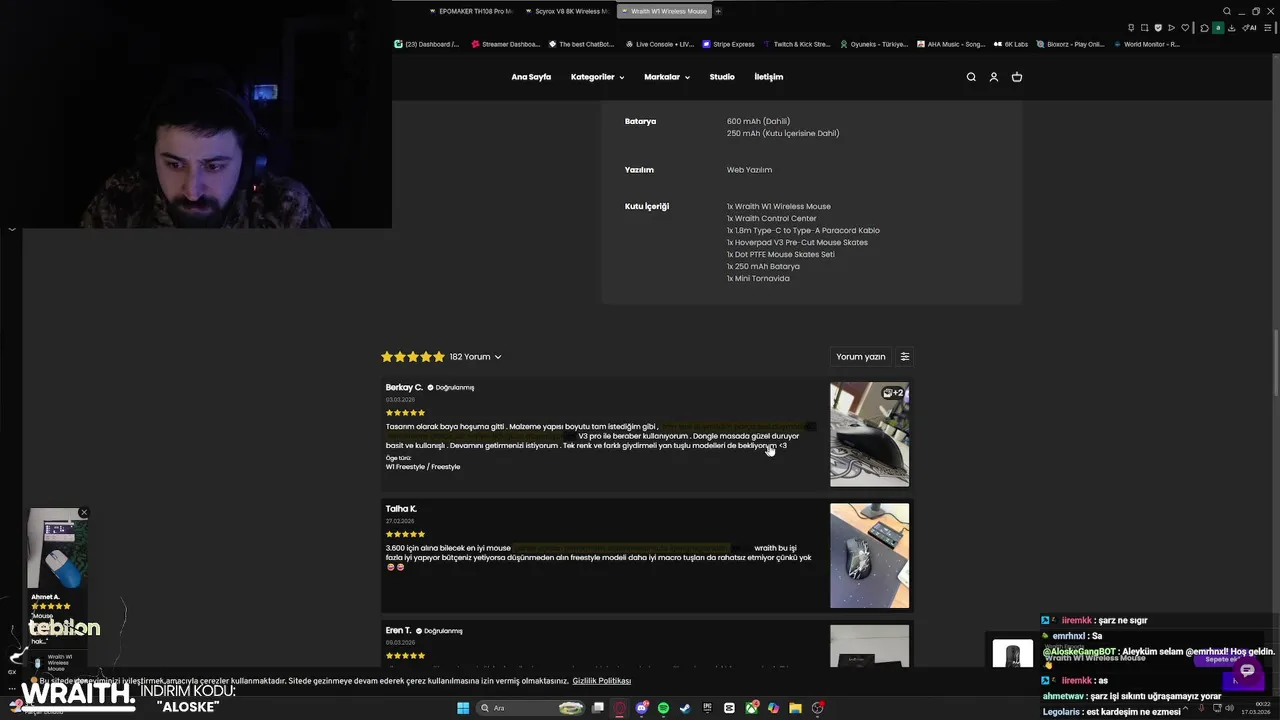
Task: Open the Gizlilik Politikası link
Action: point(601,681)
